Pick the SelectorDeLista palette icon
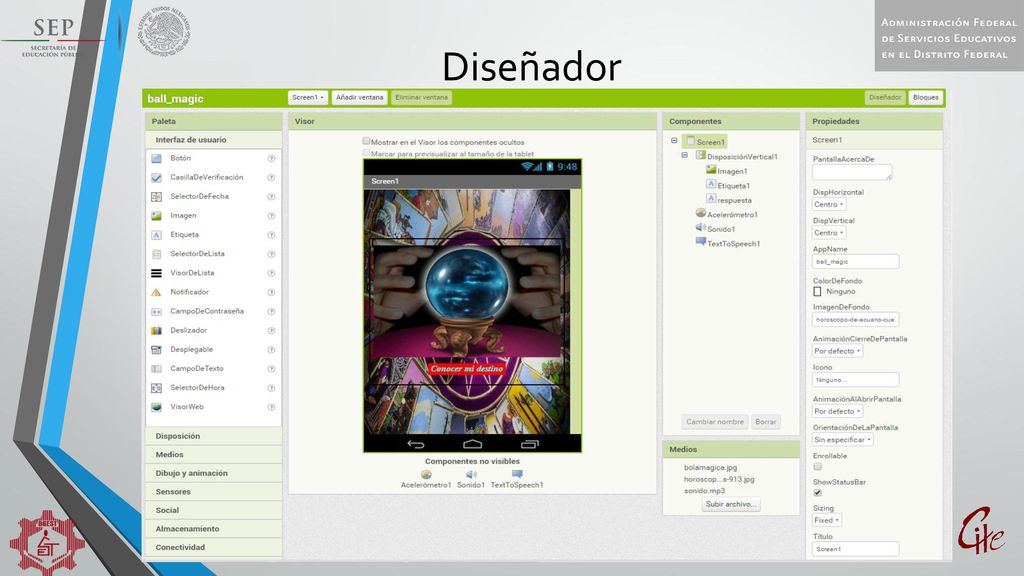This screenshot has width=1024, height=576. (x=156, y=254)
